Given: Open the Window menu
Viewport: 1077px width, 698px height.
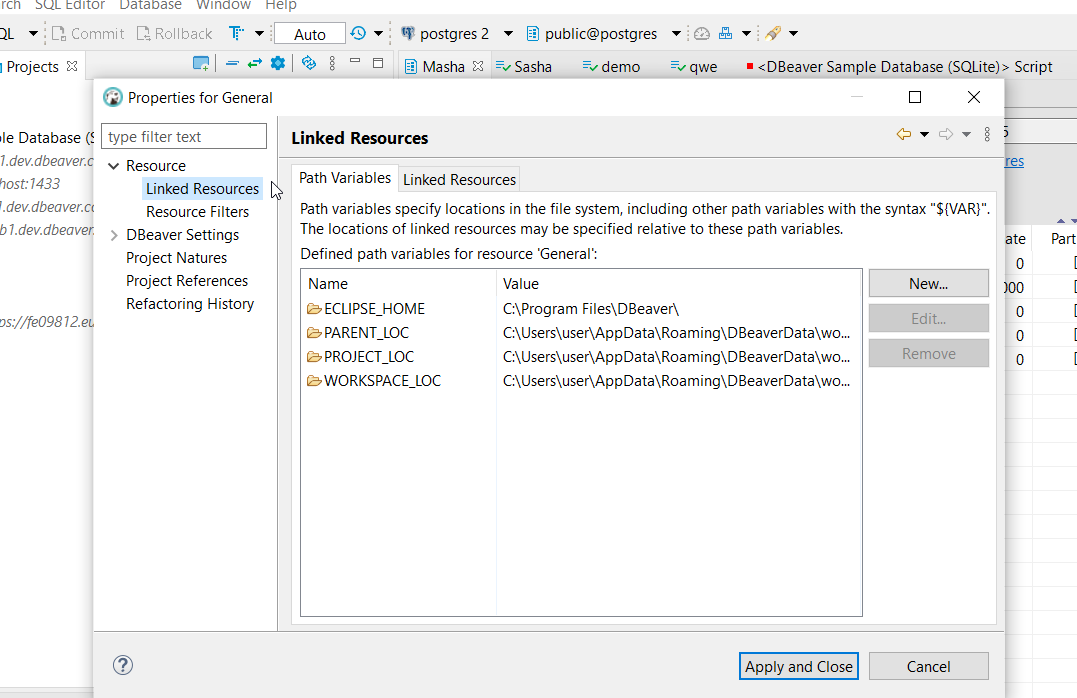Looking at the screenshot, I should pyautogui.click(x=223, y=6).
